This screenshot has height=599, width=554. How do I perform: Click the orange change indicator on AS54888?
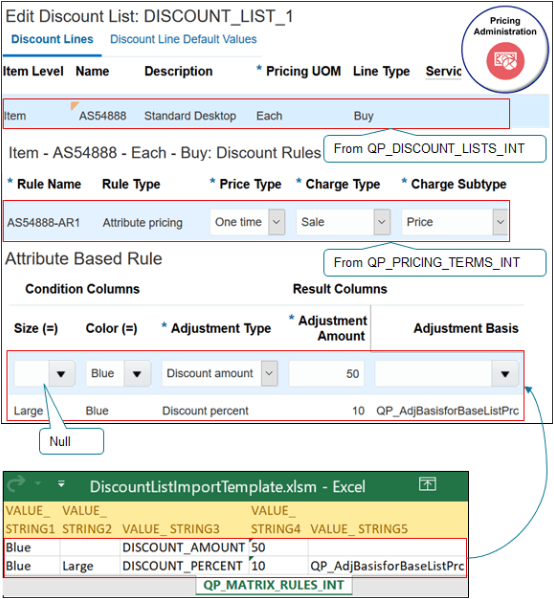click(x=74, y=105)
